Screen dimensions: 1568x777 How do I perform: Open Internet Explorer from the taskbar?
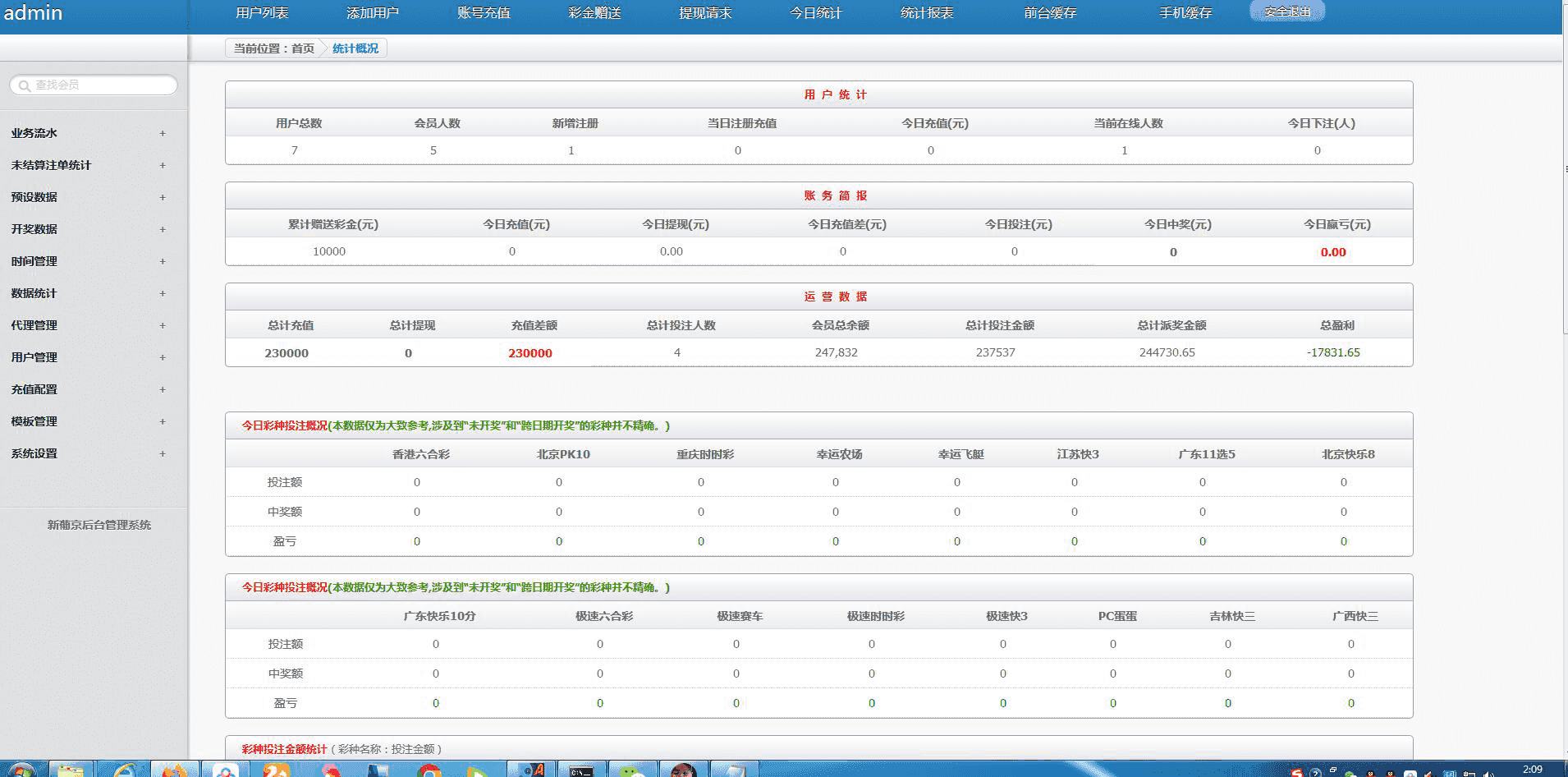(x=126, y=770)
